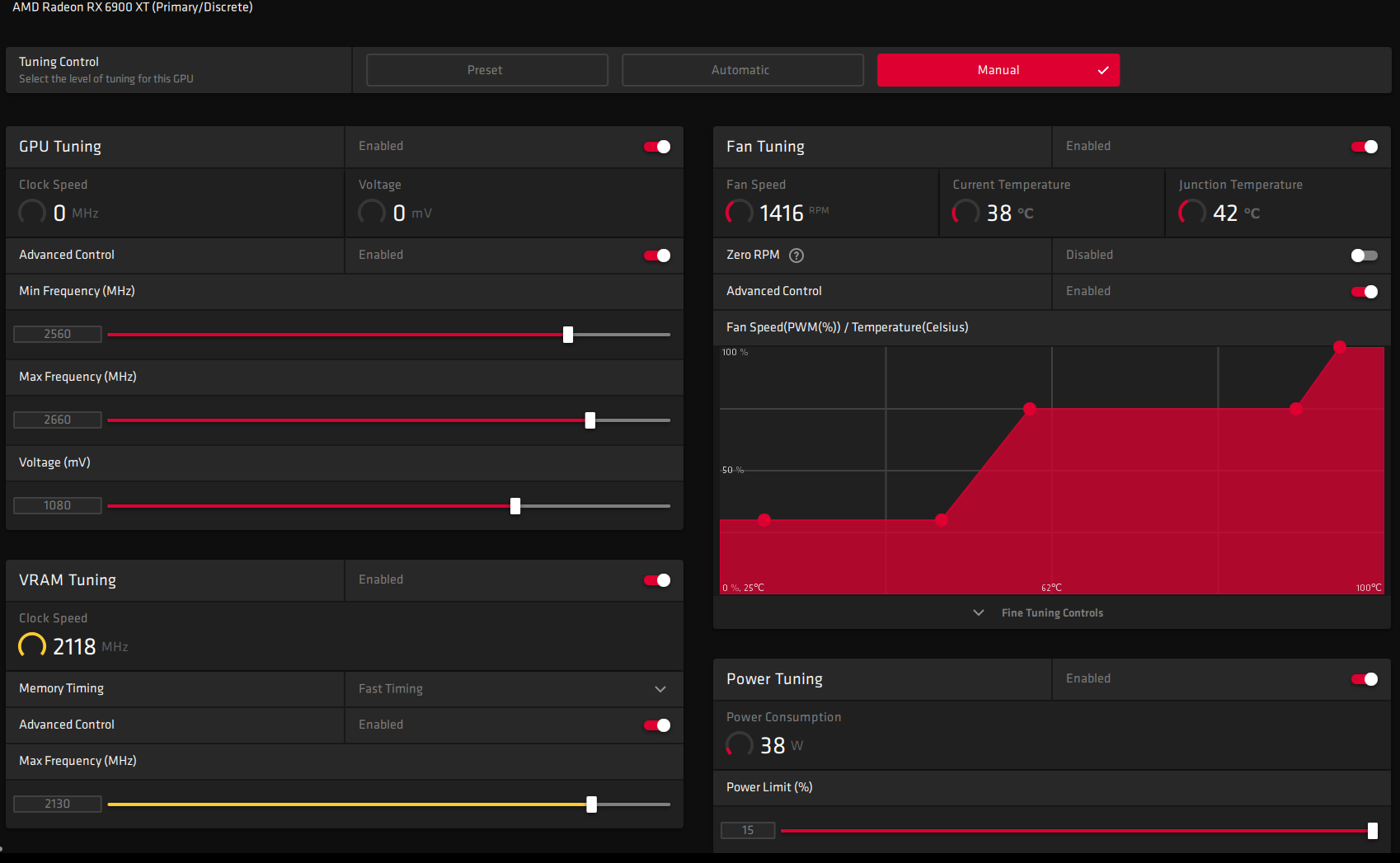Select the Preset tuning control button
This screenshot has height=863, width=1400.
(x=487, y=70)
